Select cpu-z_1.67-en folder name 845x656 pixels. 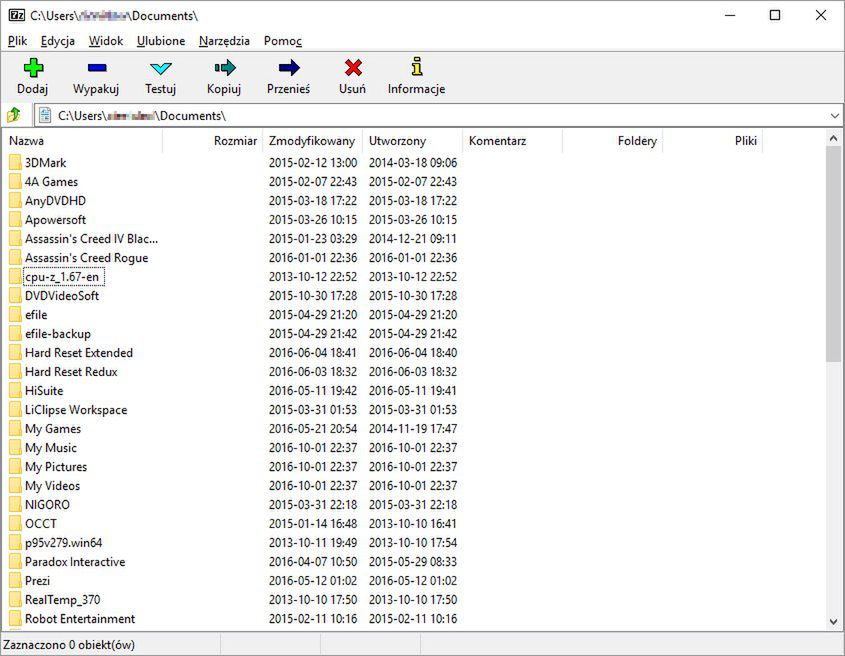click(x=62, y=277)
